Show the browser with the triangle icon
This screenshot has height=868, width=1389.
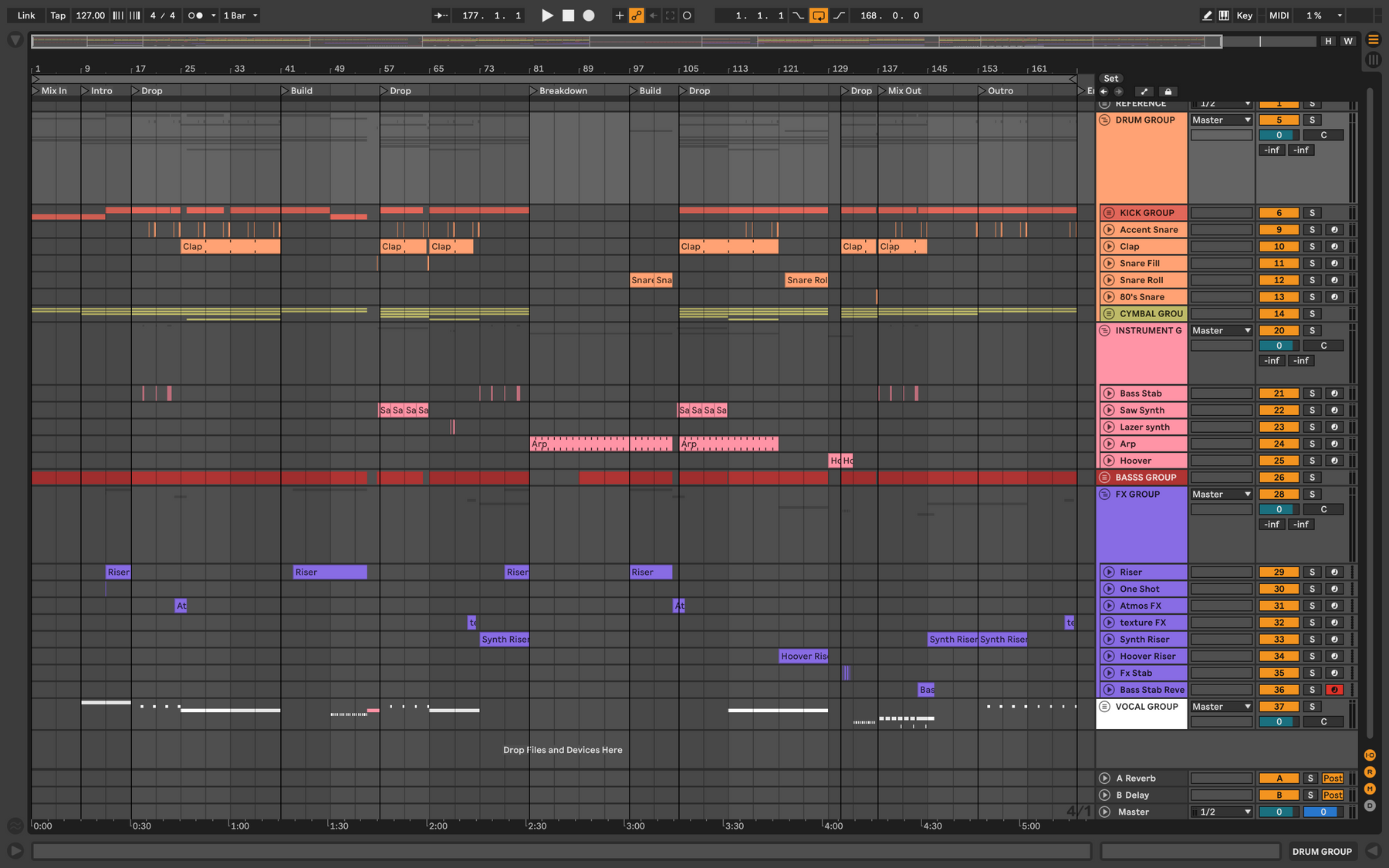(15, 40)
